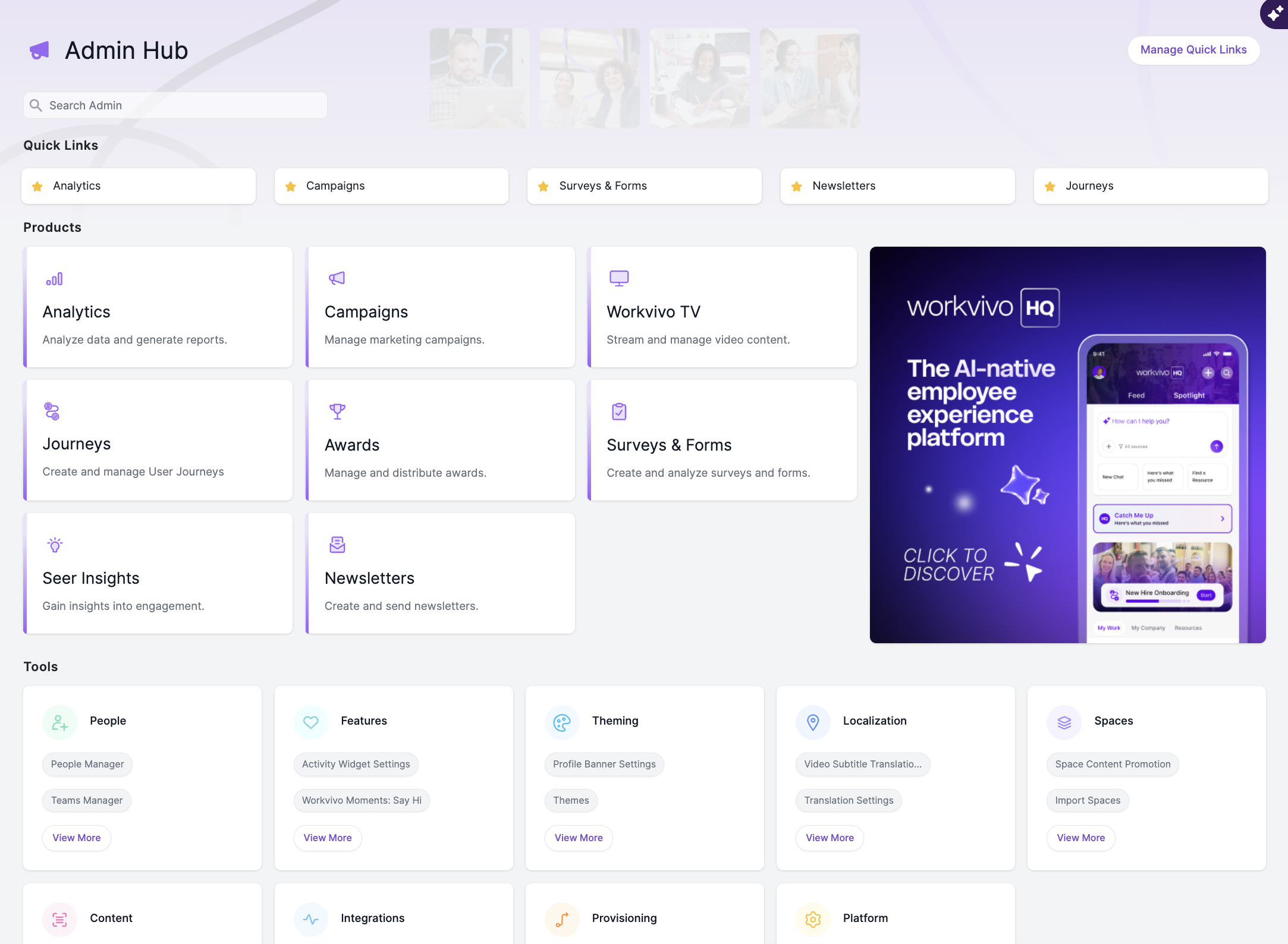Click the Awards trophy icon
The image size is (1288, 944).
point(337,411)
